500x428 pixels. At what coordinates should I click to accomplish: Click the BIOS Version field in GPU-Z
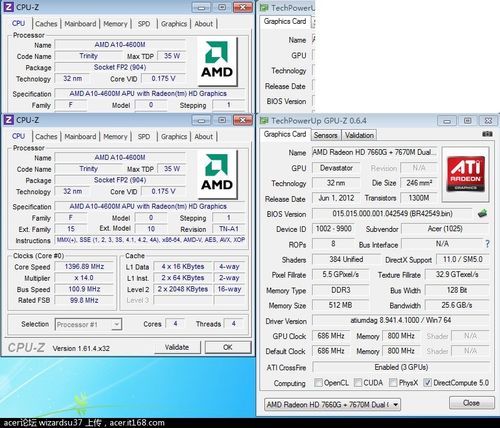click(x=392, y=214)
